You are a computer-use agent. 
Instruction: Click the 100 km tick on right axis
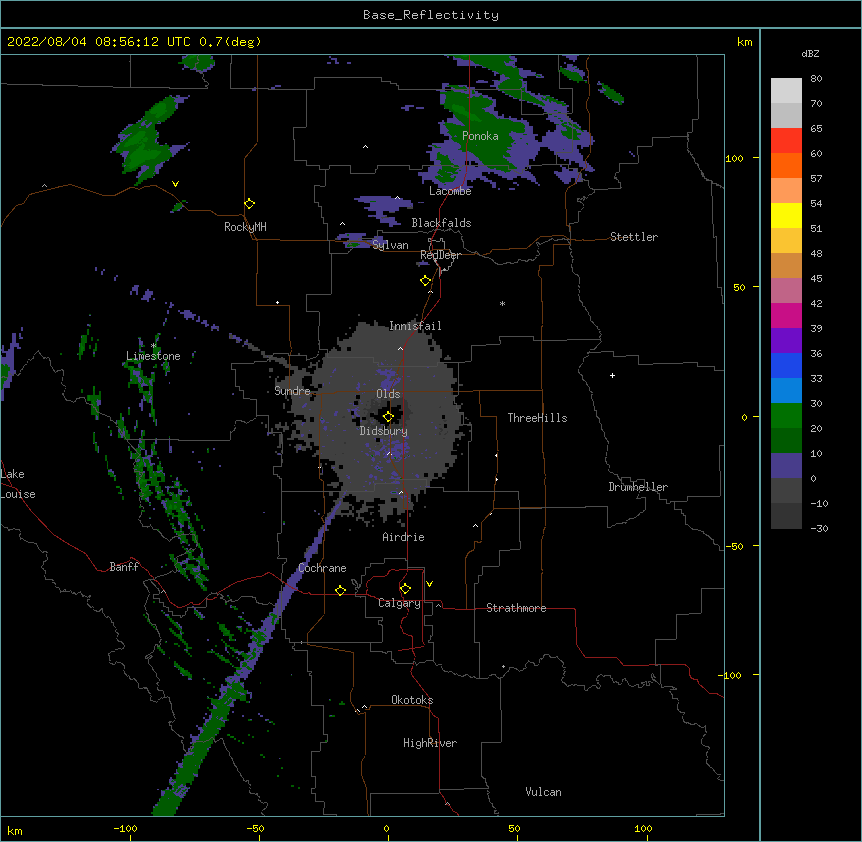point(734,158)
